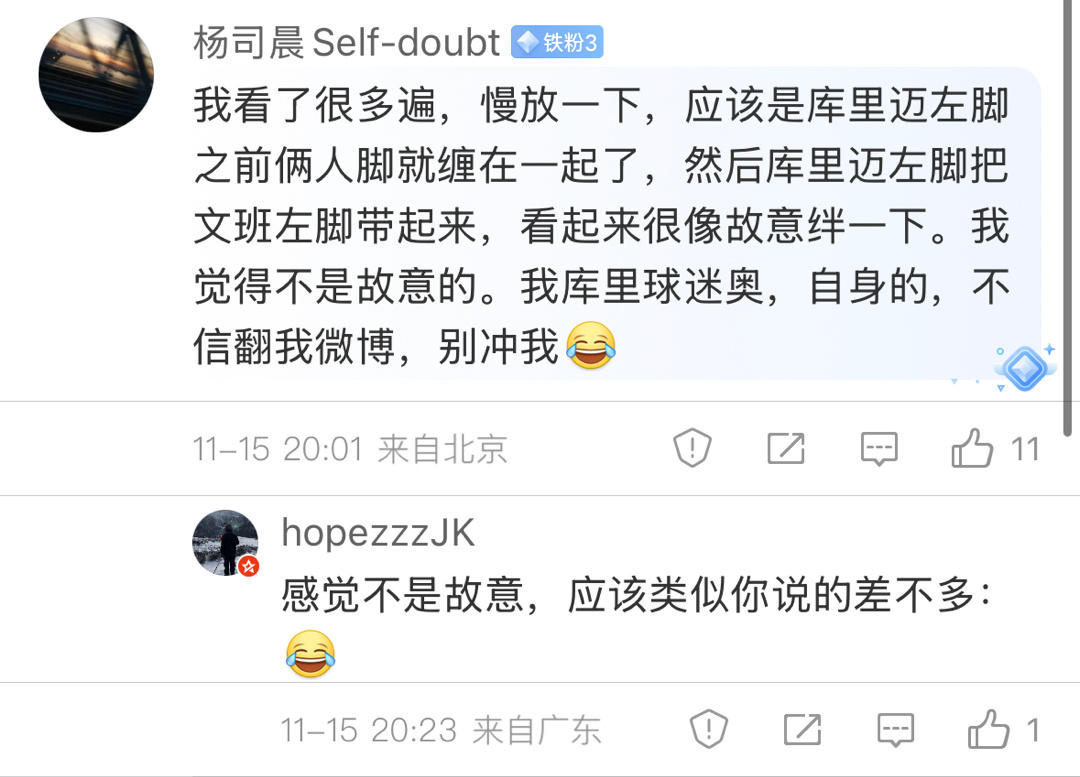Tap repost icon on the 11-15 20:01 comment
1080x777 pixels.
click(x=786, y=448)
